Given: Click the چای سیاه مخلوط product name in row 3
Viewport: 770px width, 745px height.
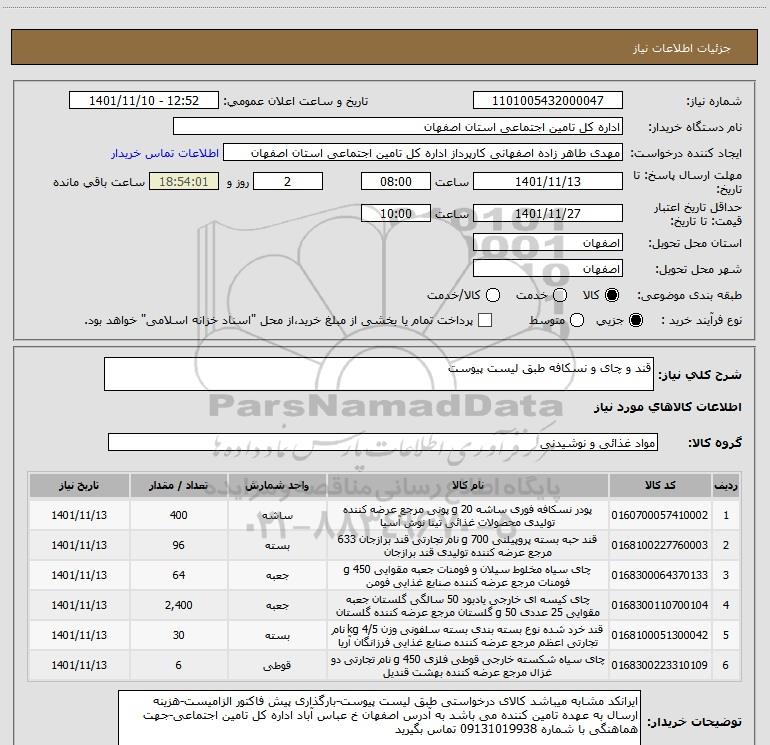Looking at the screenshot, I should pyautogui.click(x=468, y=576).
